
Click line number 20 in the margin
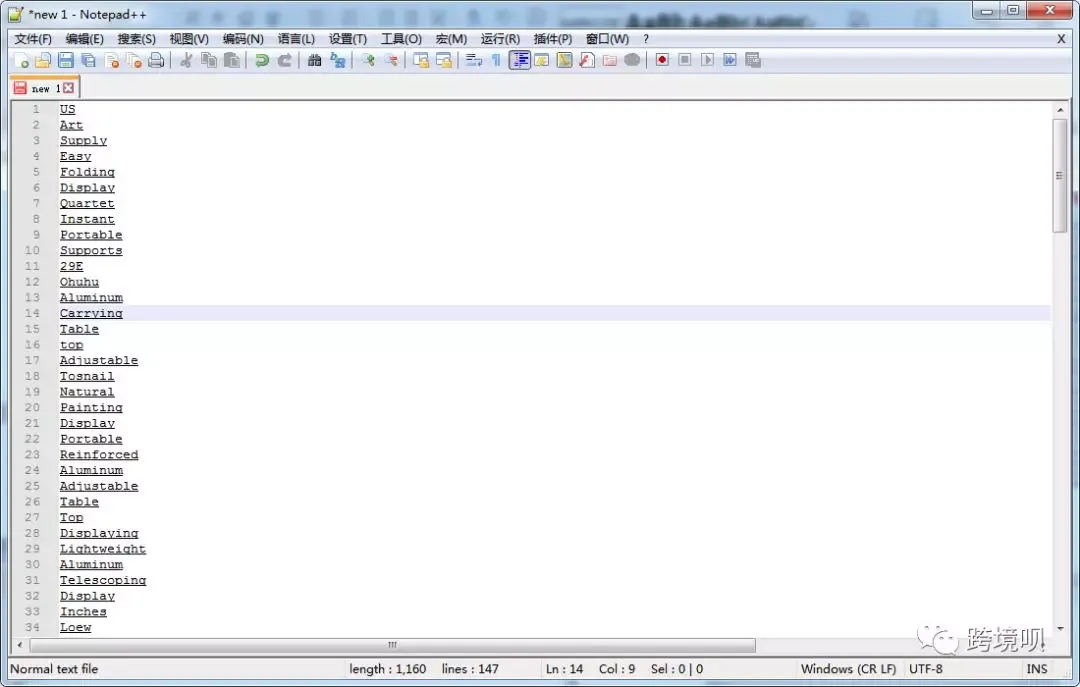coord(32,407)
